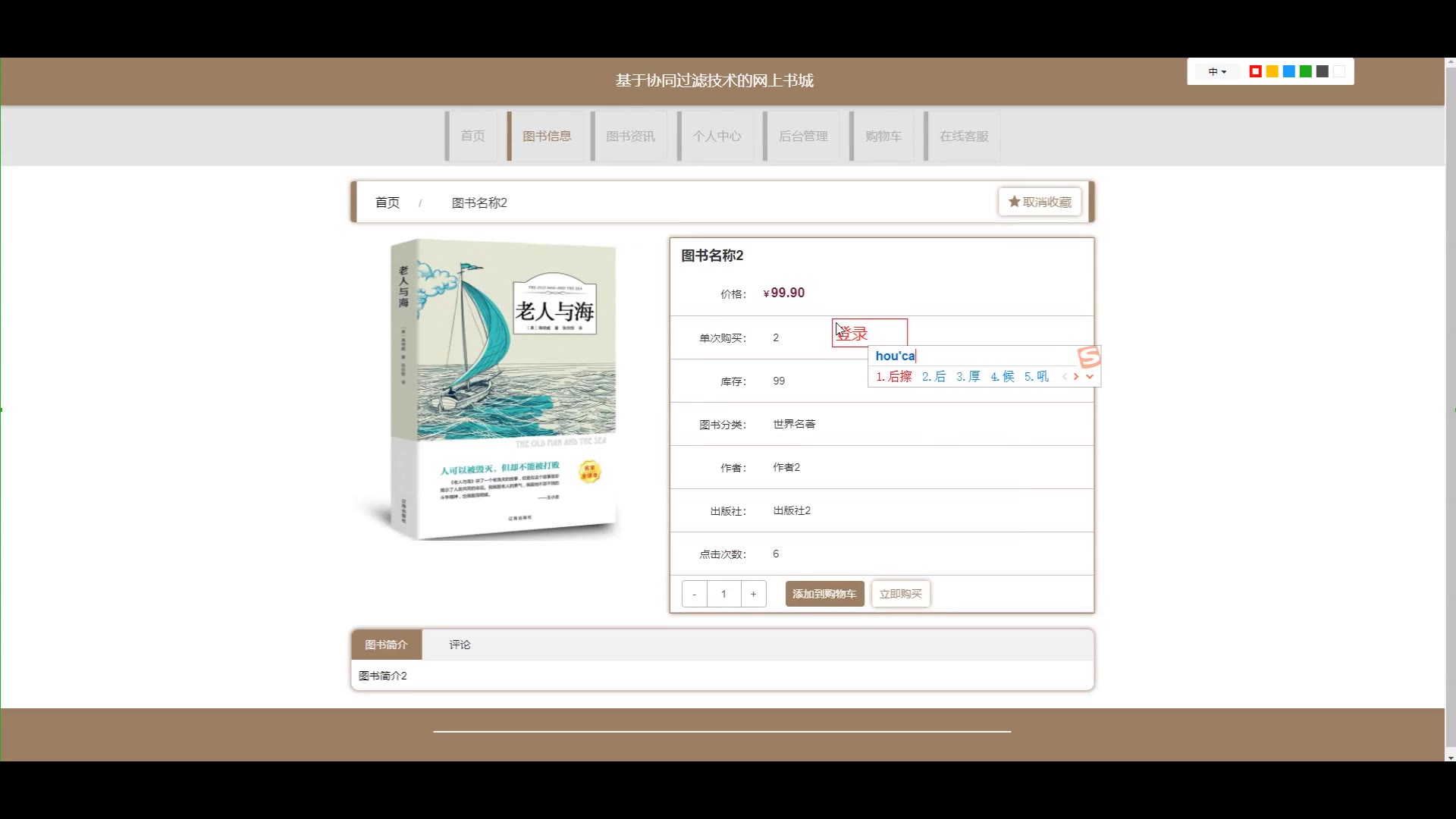
Task: Choose IME candidate 2. 后
Action: pyautogui.click(x=934, y=376)
